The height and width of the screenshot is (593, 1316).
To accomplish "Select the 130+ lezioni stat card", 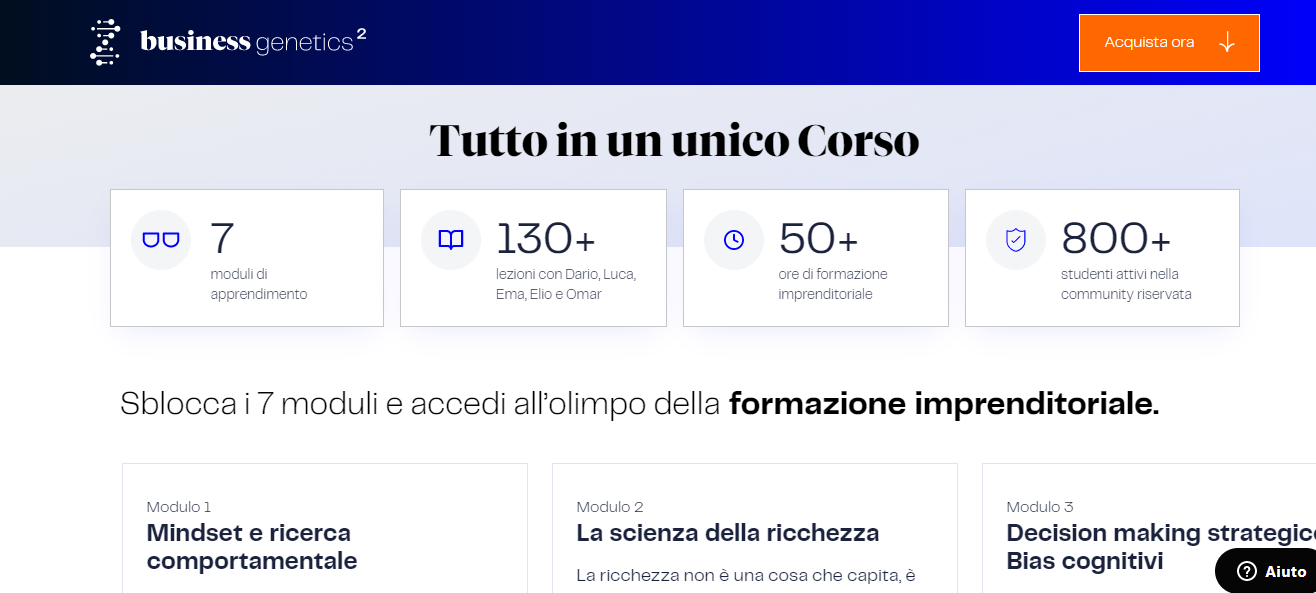I will pos(533,258).
